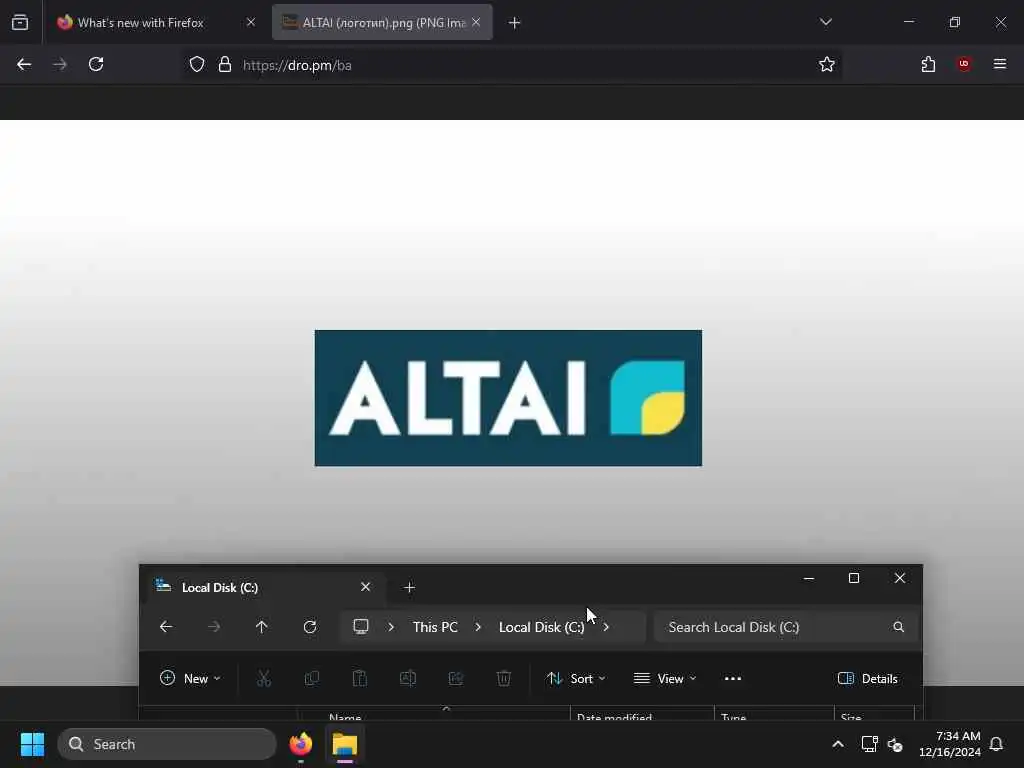Go back in File Explorer

point(166,627)
